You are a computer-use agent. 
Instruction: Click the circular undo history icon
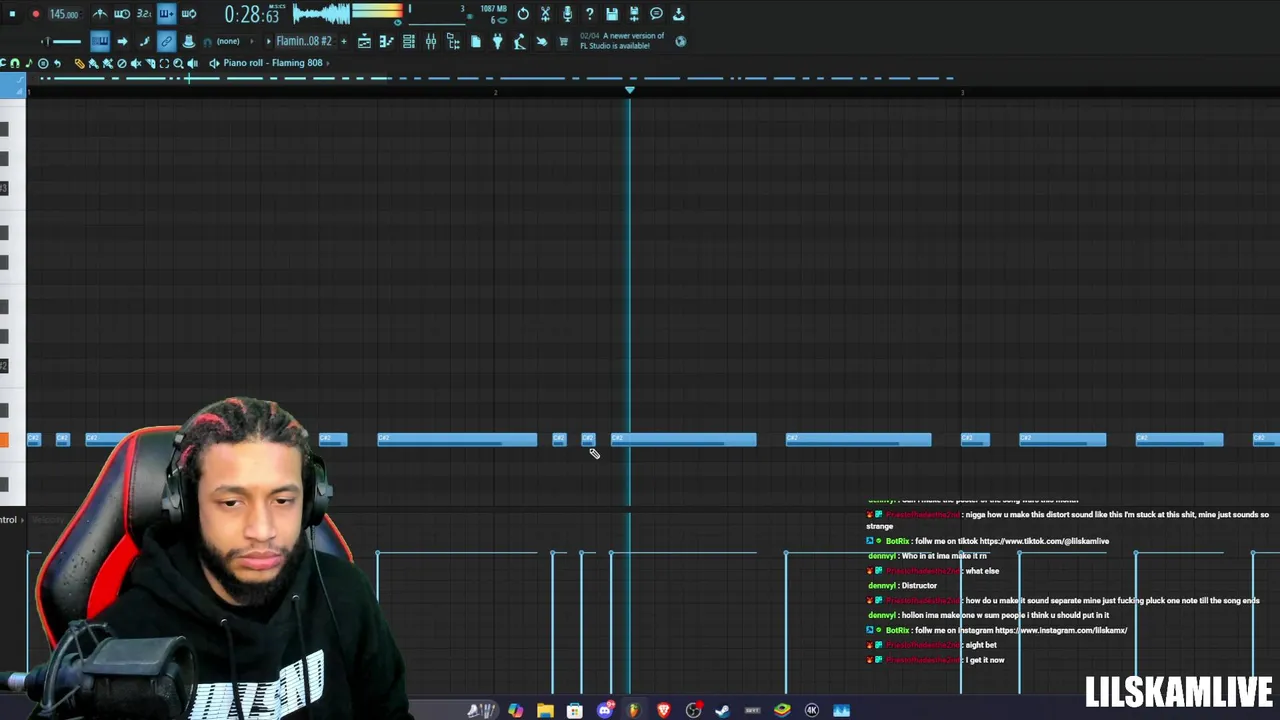(523, 14)
